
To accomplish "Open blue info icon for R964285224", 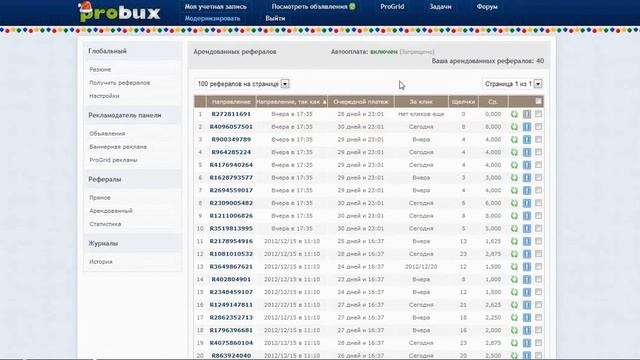I will coord(527,152).
